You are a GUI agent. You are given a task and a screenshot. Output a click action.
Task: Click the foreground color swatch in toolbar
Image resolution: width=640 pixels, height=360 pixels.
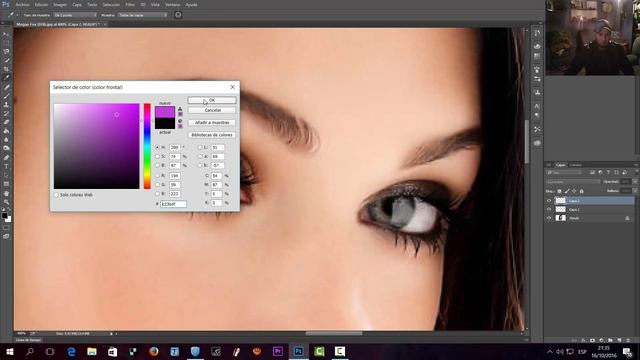[x=4, y=216]
